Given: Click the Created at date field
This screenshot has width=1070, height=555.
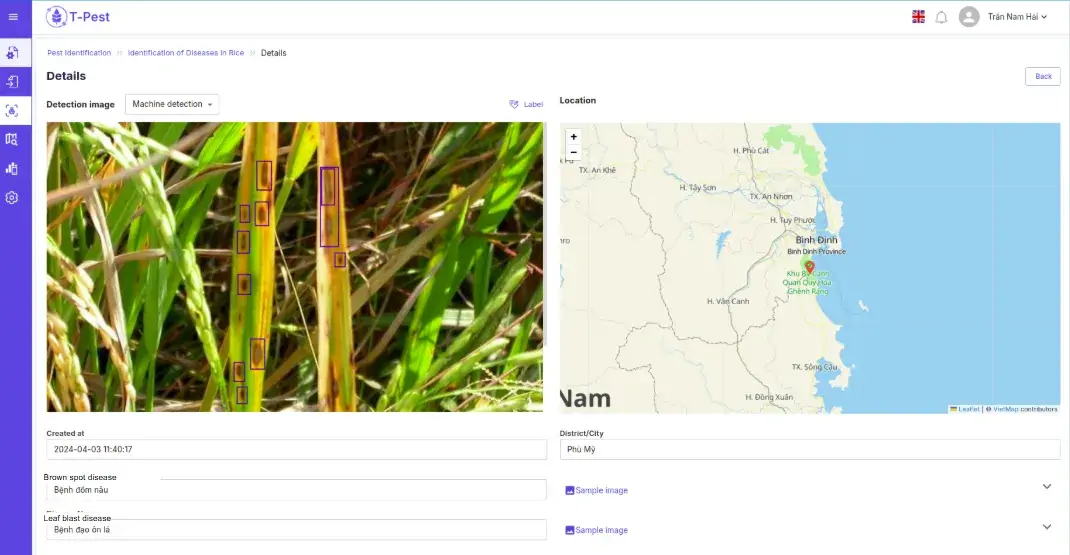Looking at the screenshot, I should (x=296, y=449).
